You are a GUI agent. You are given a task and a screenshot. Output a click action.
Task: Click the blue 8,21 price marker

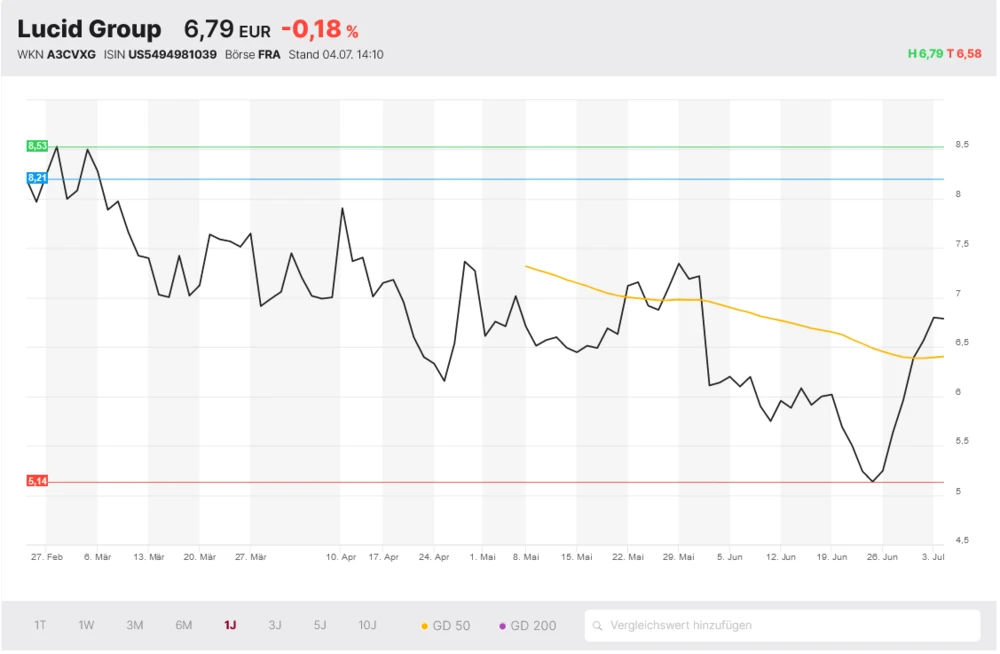[x=37, y=178]
